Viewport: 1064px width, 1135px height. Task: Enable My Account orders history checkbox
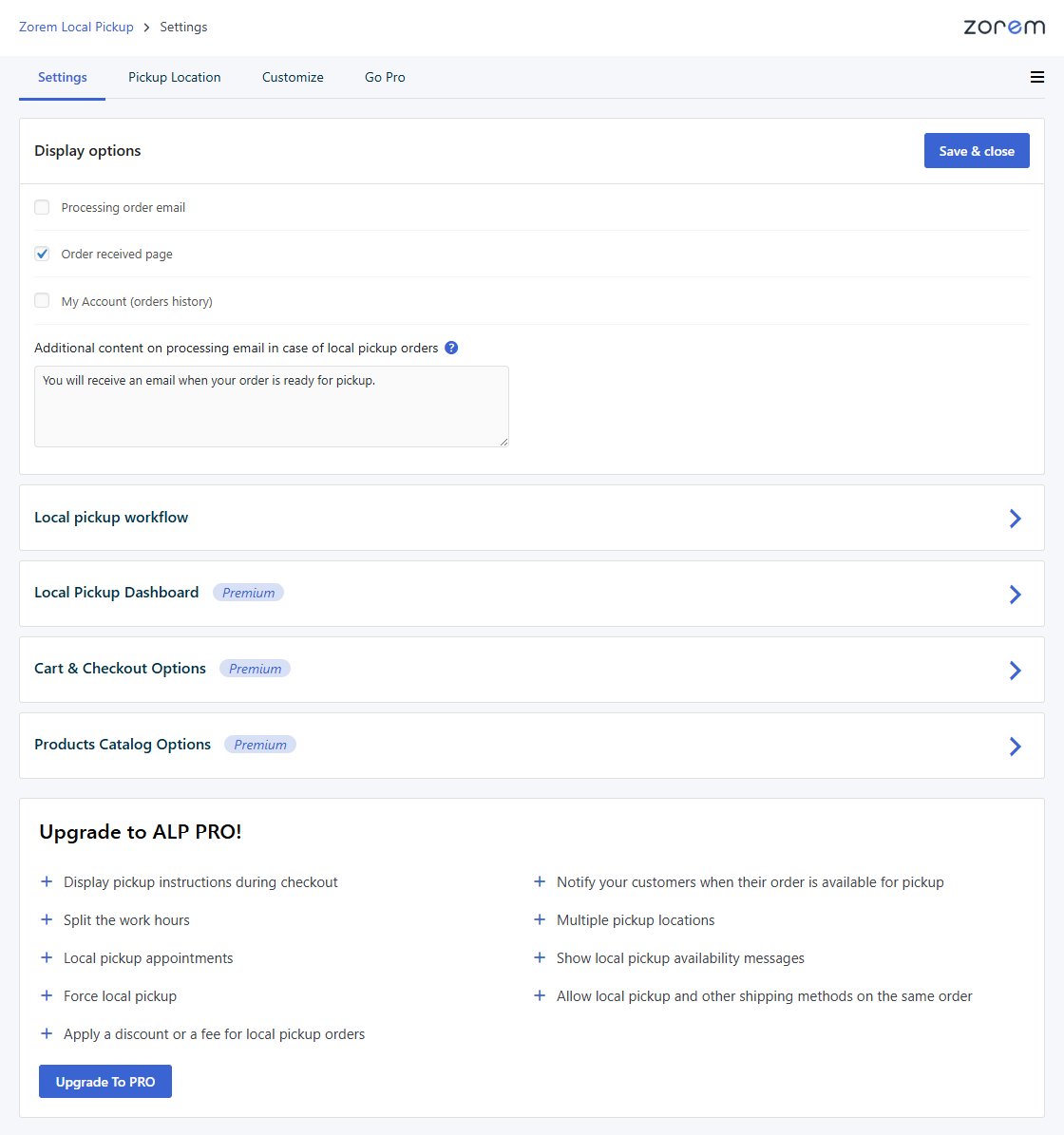42,300
